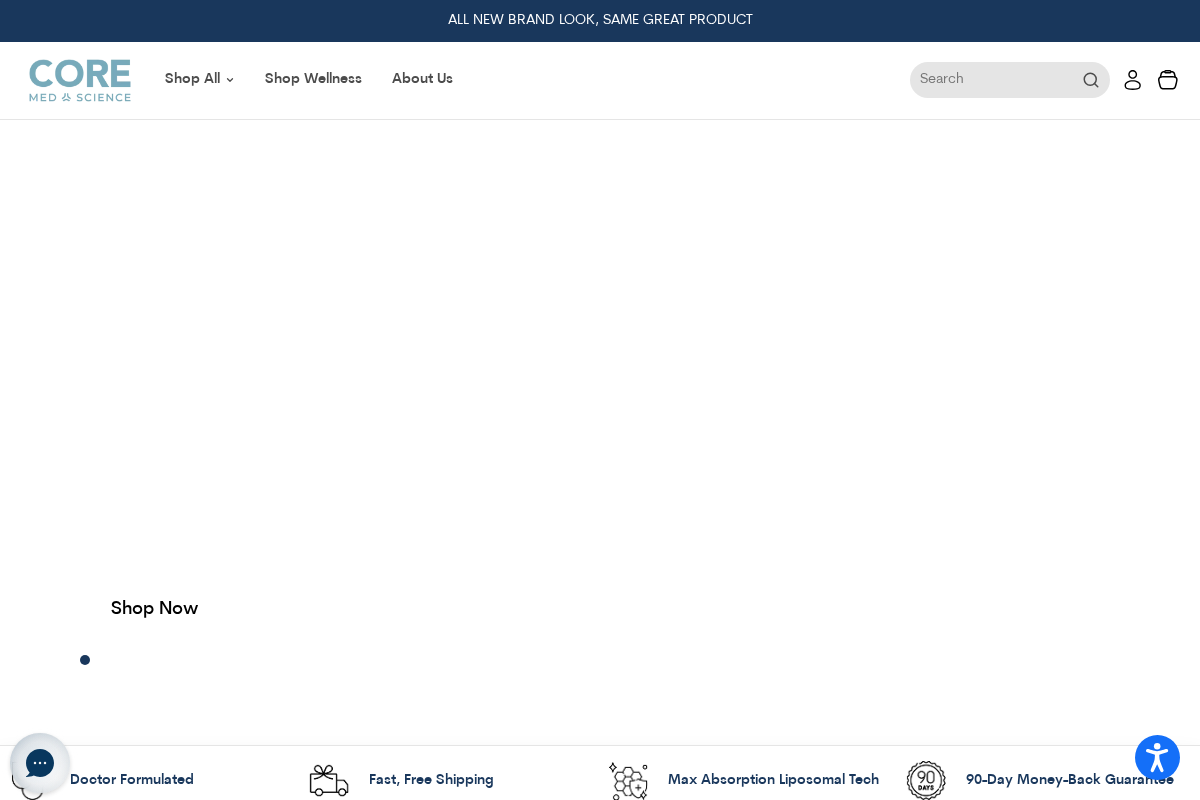Click the Doctor Formulated label

pos(131,781)
